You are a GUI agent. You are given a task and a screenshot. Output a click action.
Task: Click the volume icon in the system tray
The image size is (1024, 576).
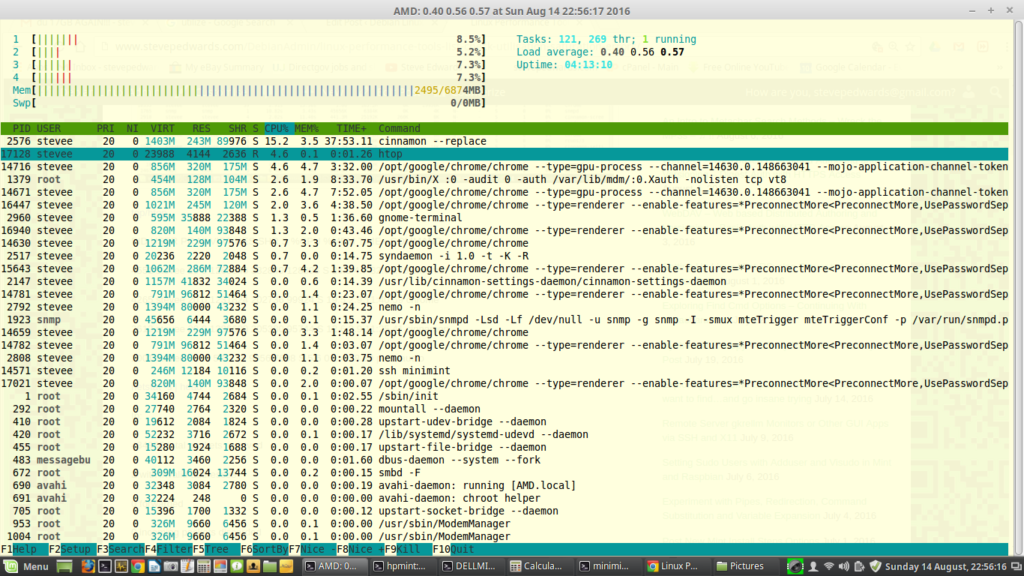click(x=845, y=566)
